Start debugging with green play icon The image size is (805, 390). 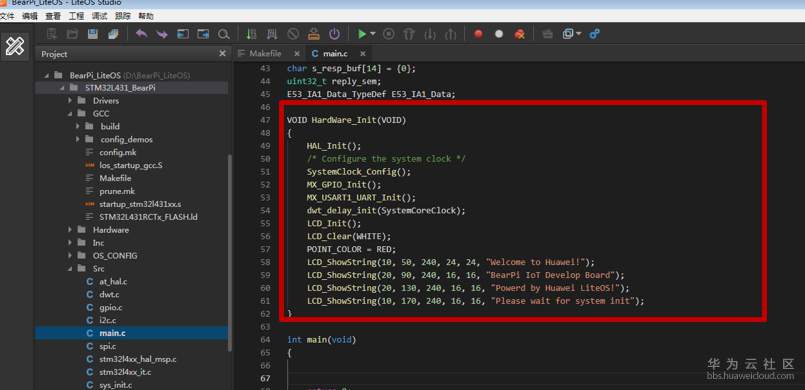coord(362,34)
